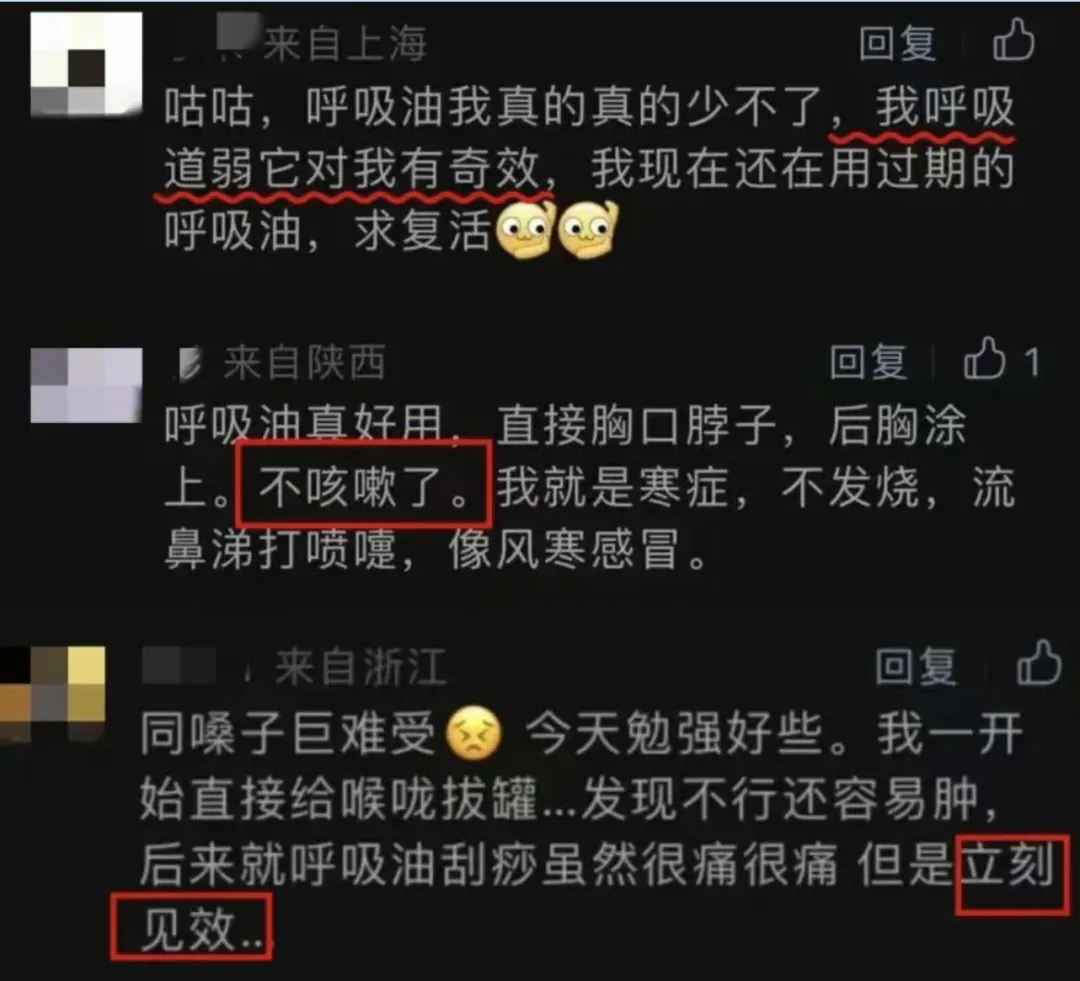Reply to the comment from 上海
Screen dimensions: 1080x981
pos(897,43)
